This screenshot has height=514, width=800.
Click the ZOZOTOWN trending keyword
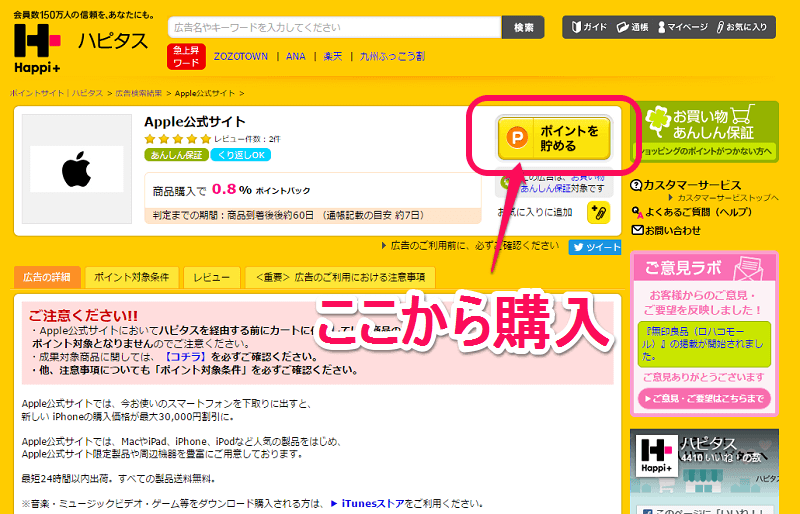(241, 56)
